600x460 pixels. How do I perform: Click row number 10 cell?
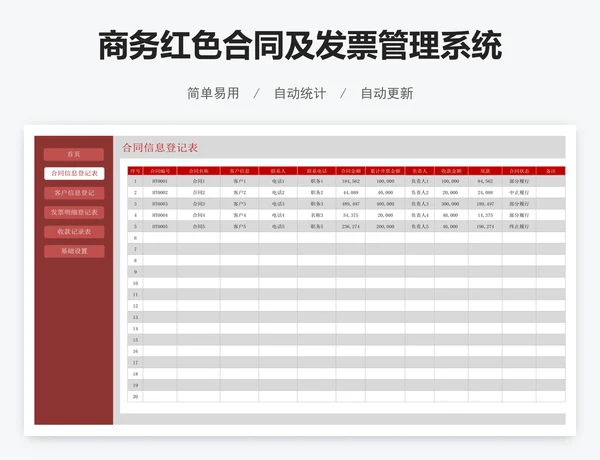click(x=135, y=283)
